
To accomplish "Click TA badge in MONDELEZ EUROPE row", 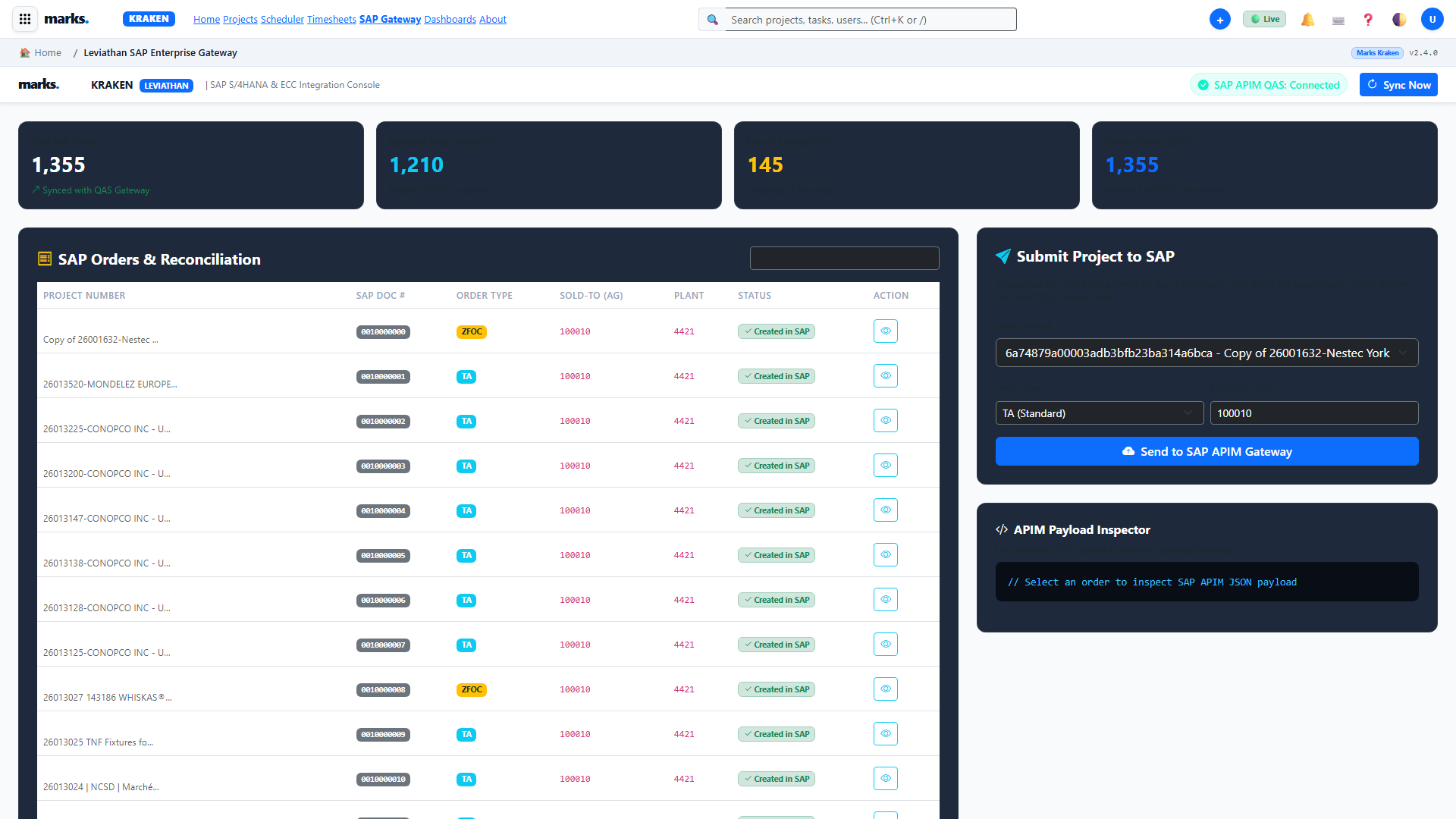I will [x=466, y=376].
